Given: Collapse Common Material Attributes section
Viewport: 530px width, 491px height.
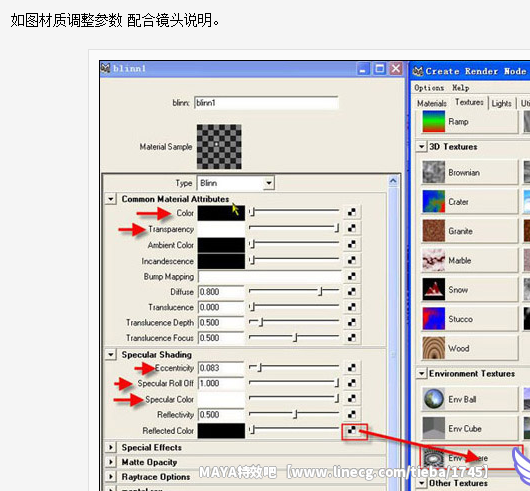Looking at the screenshot, I should coord(111,199).
